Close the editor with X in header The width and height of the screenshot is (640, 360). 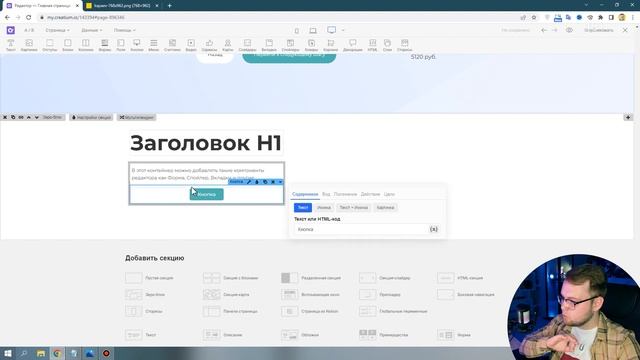[x=625, y=30]
